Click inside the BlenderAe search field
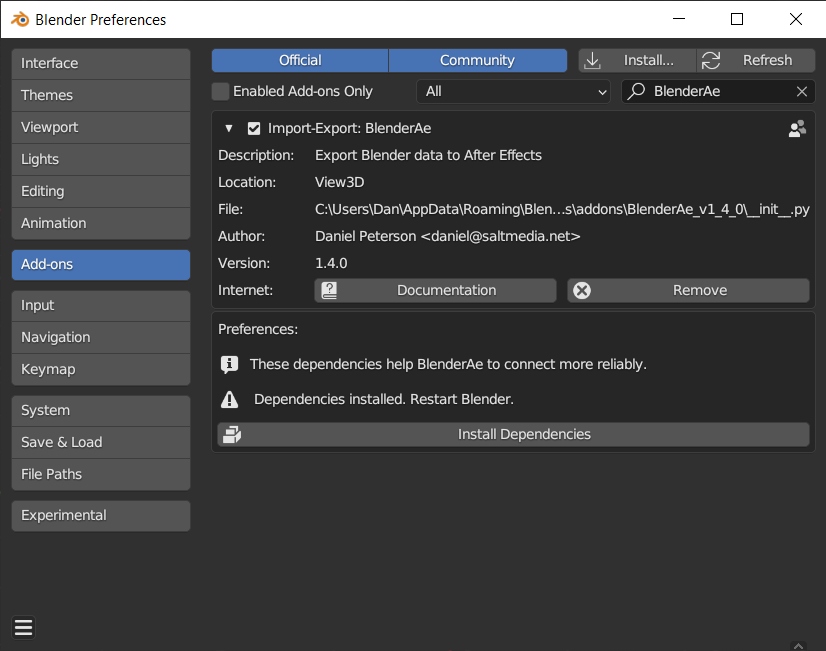826x651 pixels. (x=718, y=92)
